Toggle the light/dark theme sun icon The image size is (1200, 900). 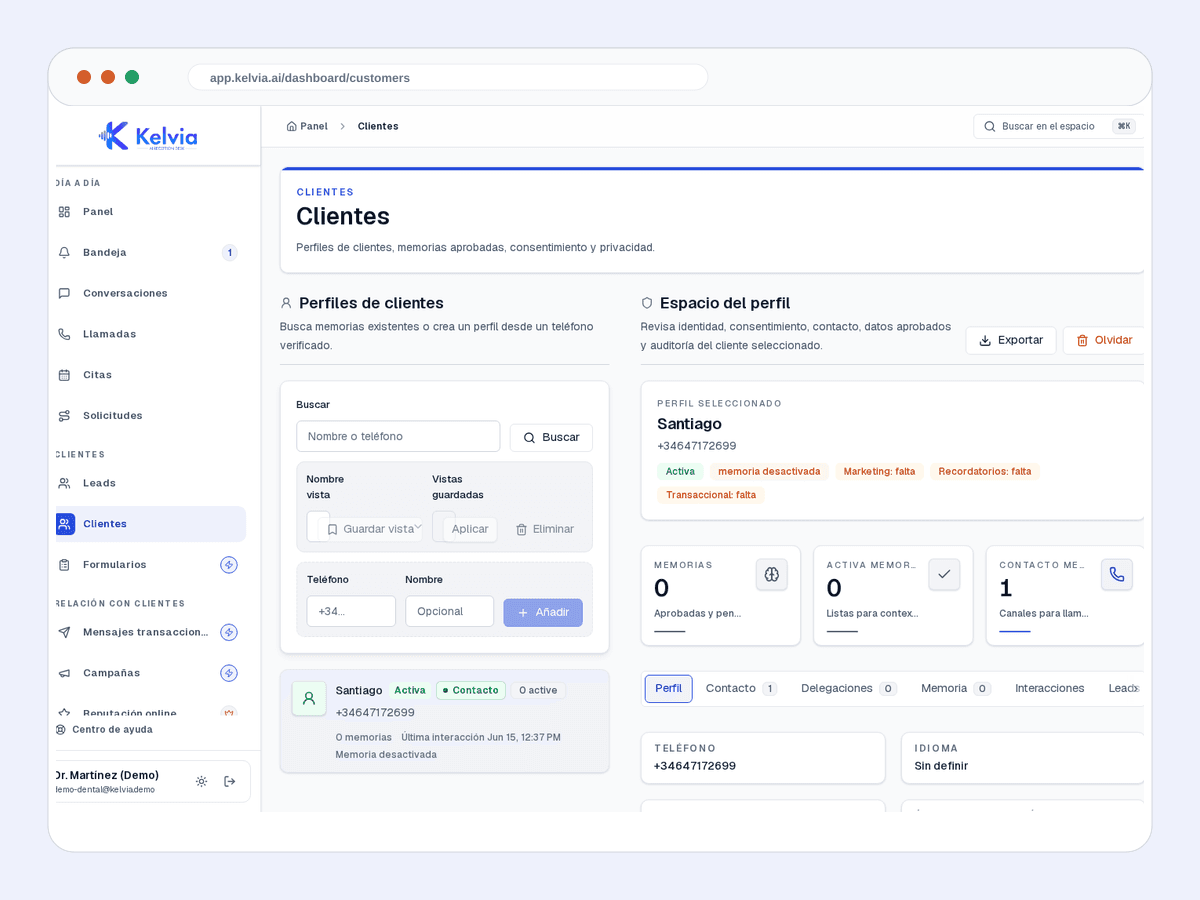coord(201,782)
